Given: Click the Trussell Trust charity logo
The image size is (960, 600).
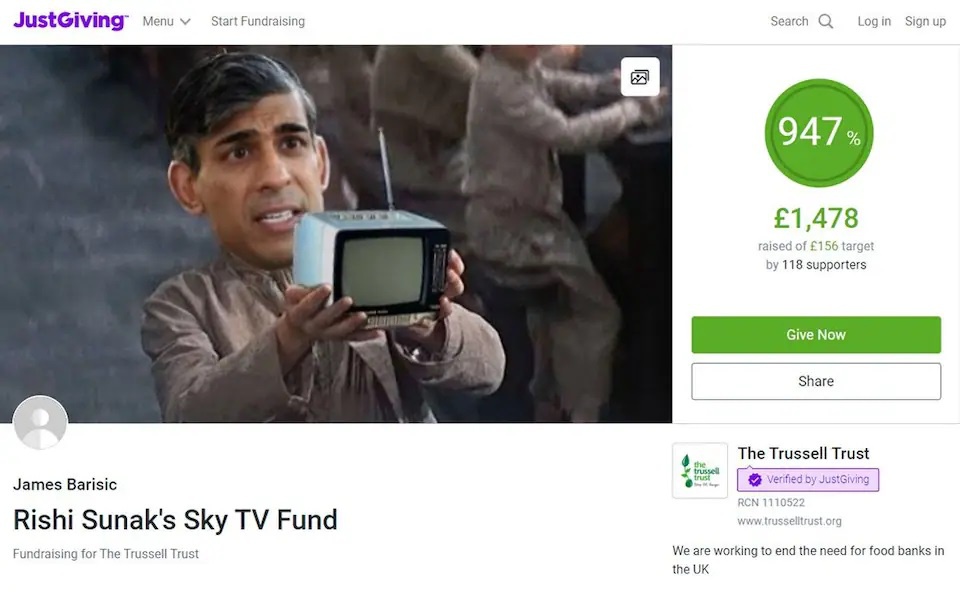Looking at the screenshot, I should [700, 471].
